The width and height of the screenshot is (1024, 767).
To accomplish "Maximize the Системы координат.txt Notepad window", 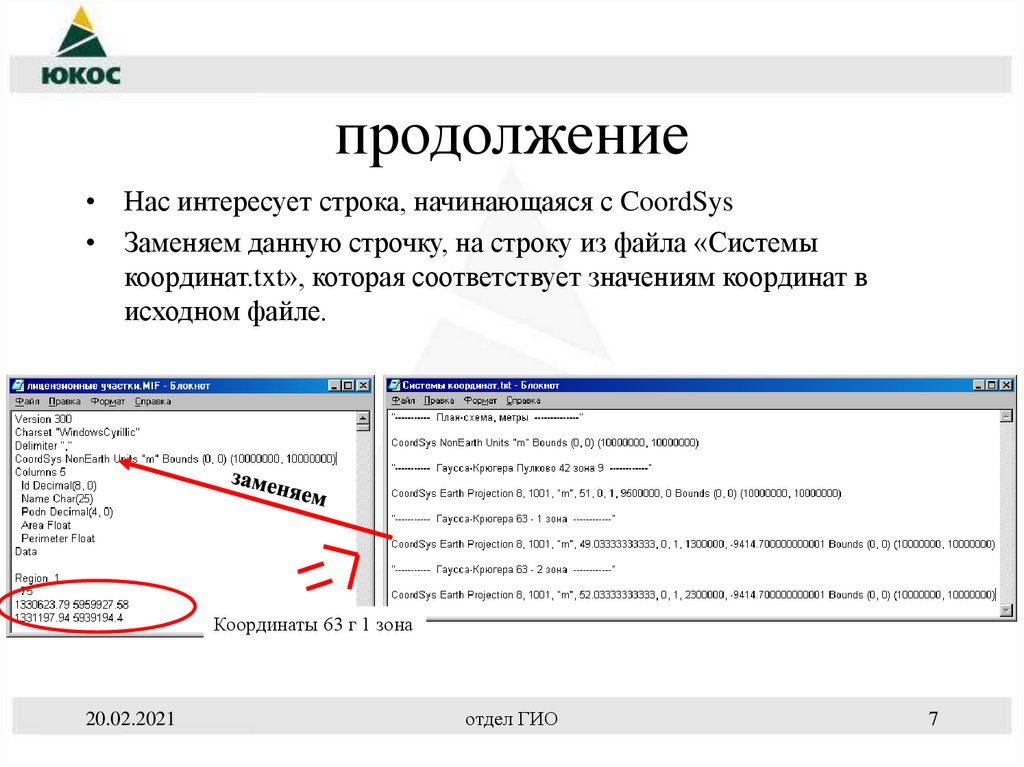I will pyautogui.click(x=991, y=384).
